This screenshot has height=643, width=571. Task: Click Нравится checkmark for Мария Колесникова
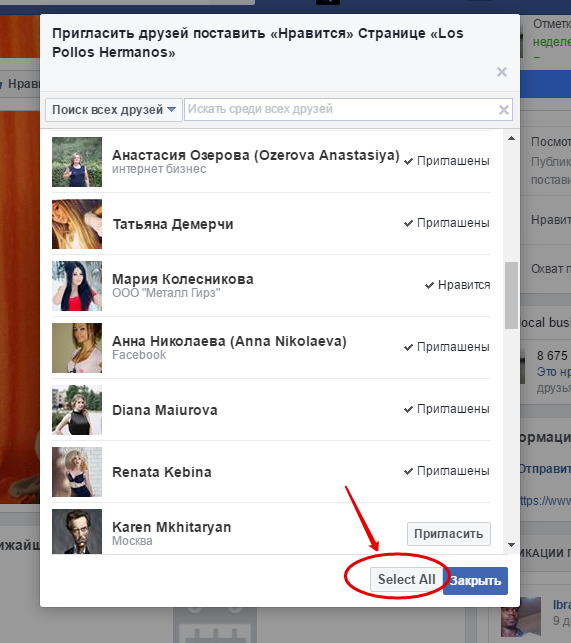pos(457,285)
